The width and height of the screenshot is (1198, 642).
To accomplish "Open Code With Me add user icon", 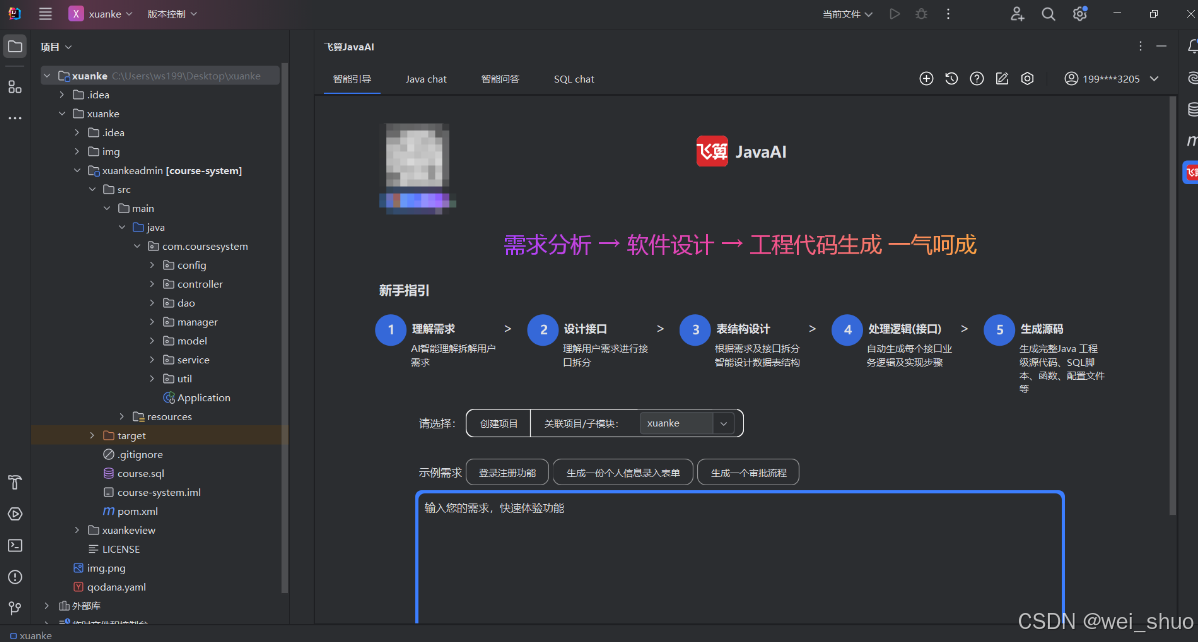I will coord(1017,14).
